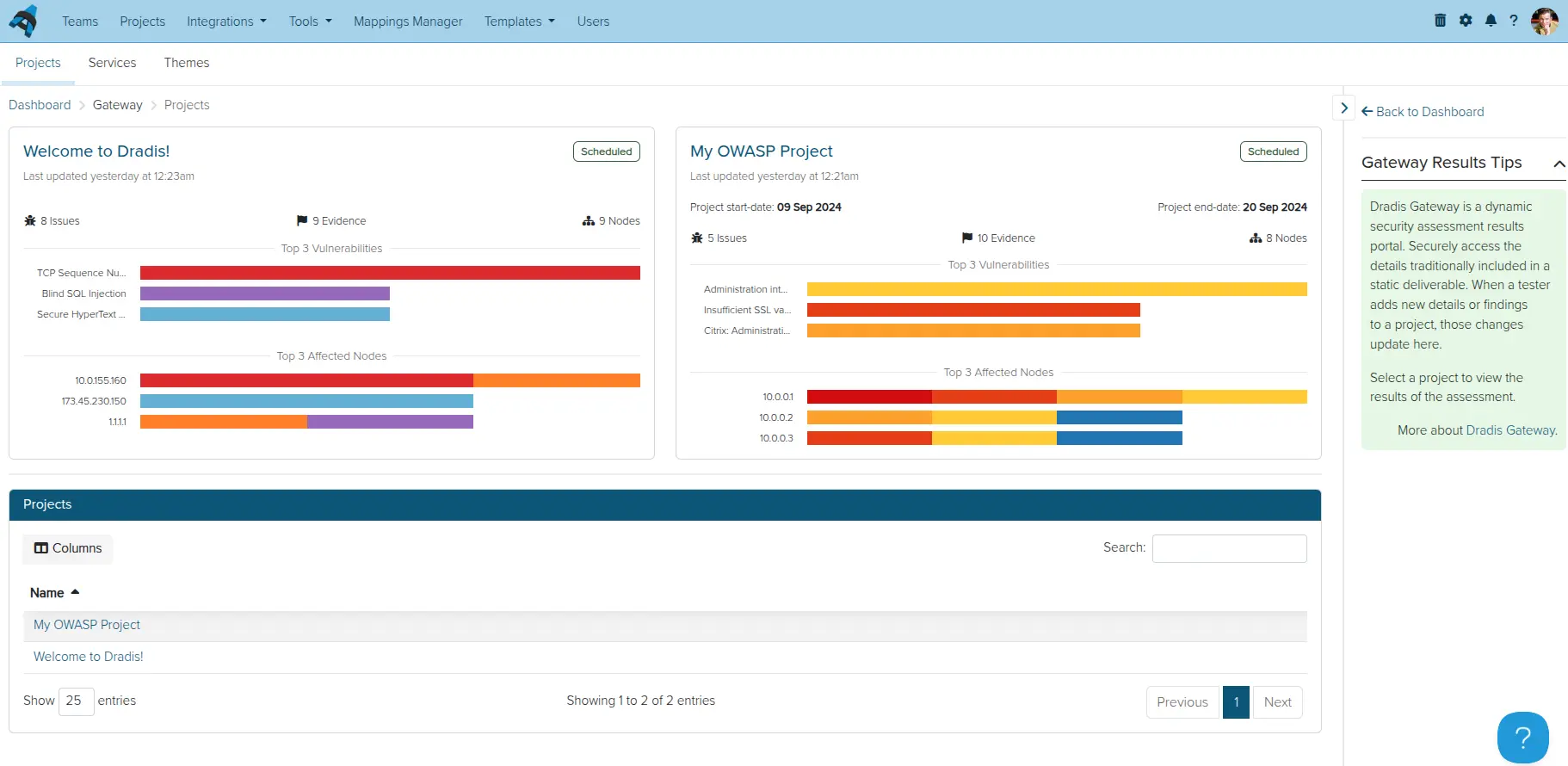1568x766 pixels.
Task: Open the blue help chat bubble
Action: coord(1522,738)
